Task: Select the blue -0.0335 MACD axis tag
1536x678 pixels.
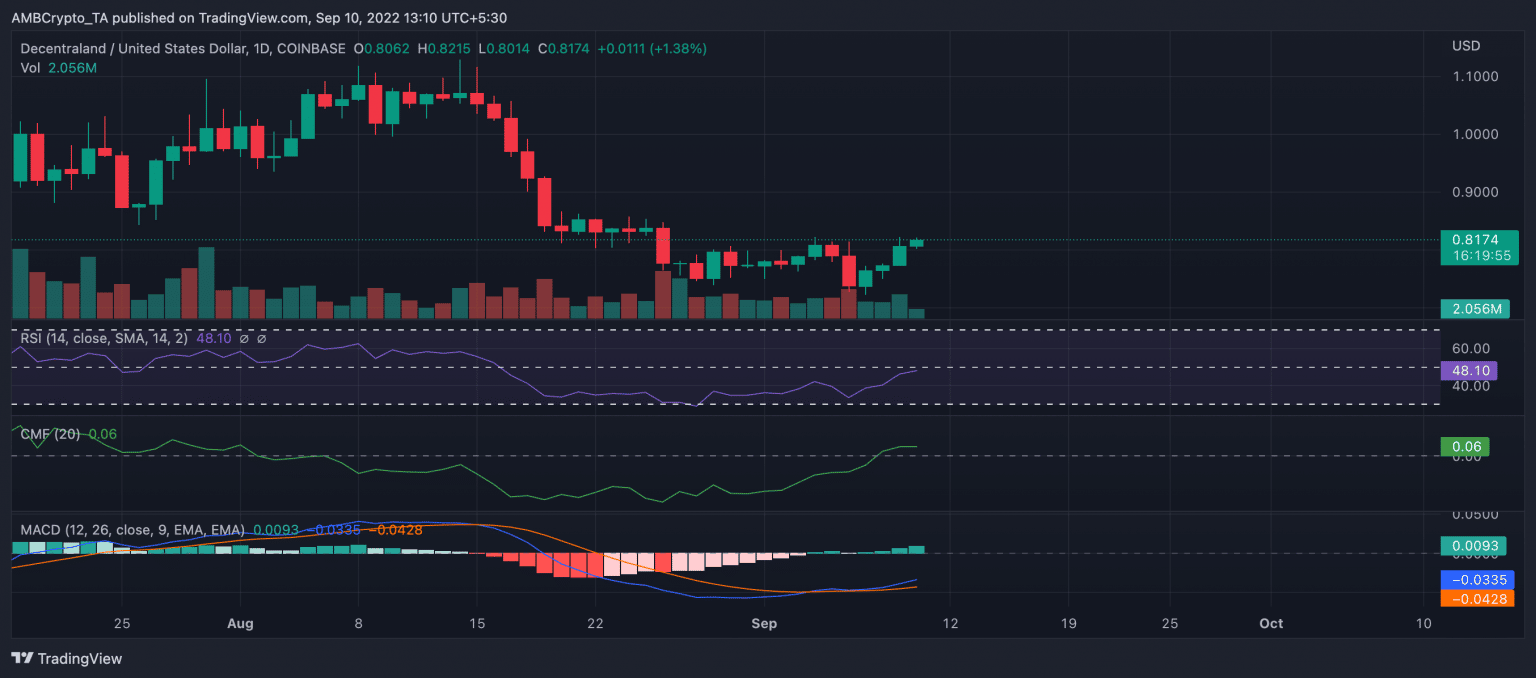Action: [x=1477, y=579]
